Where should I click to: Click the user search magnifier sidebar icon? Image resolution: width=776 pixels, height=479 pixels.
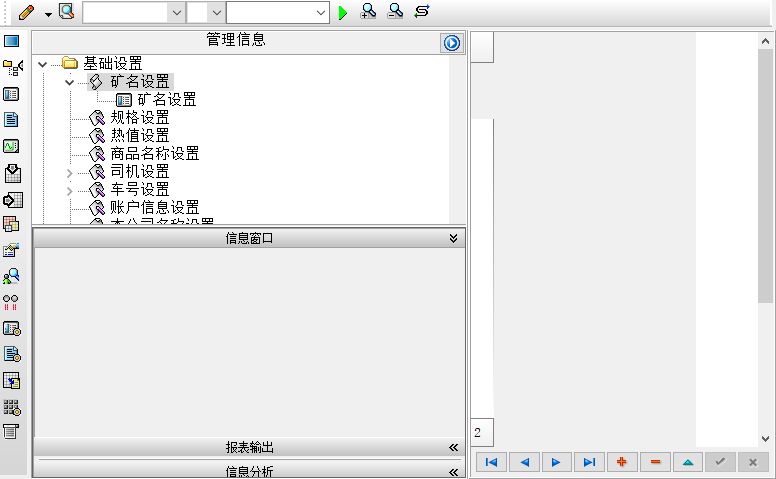click(x=11, y=276)
